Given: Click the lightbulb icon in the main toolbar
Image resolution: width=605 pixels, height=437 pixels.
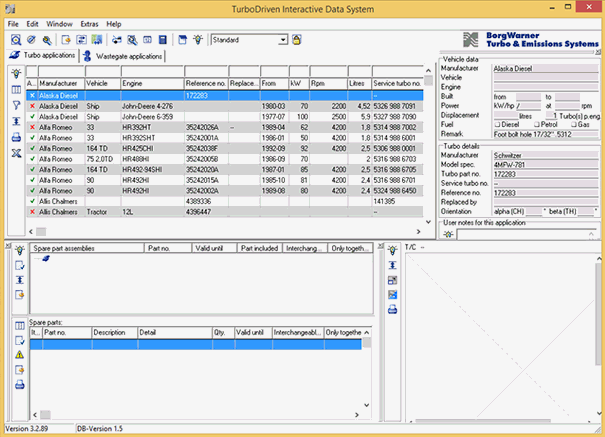Looking at the screenshot, I should click(x=198, y=40).
